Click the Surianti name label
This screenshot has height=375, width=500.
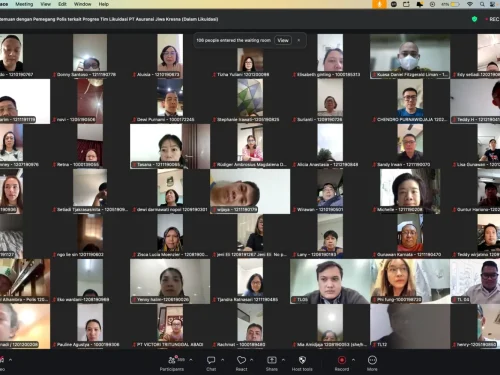317,120
